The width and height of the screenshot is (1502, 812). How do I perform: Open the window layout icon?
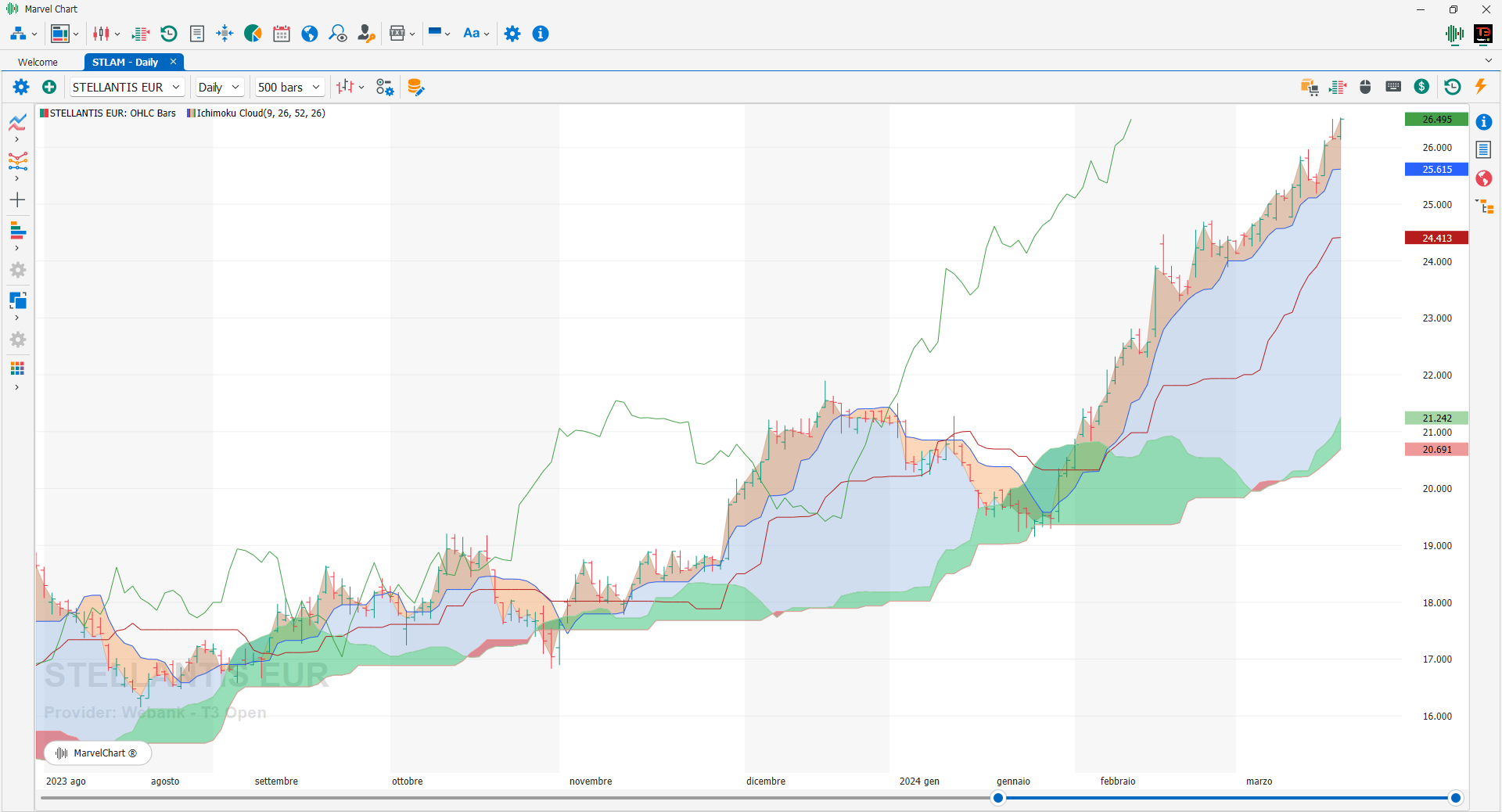tap(60, 34)
